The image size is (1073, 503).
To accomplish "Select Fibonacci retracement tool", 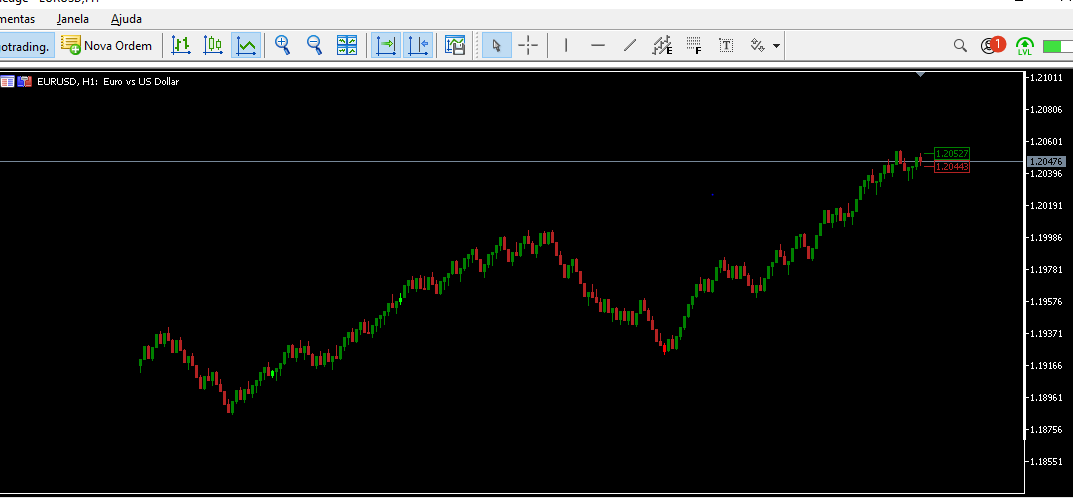I will [x=694, y=46].
